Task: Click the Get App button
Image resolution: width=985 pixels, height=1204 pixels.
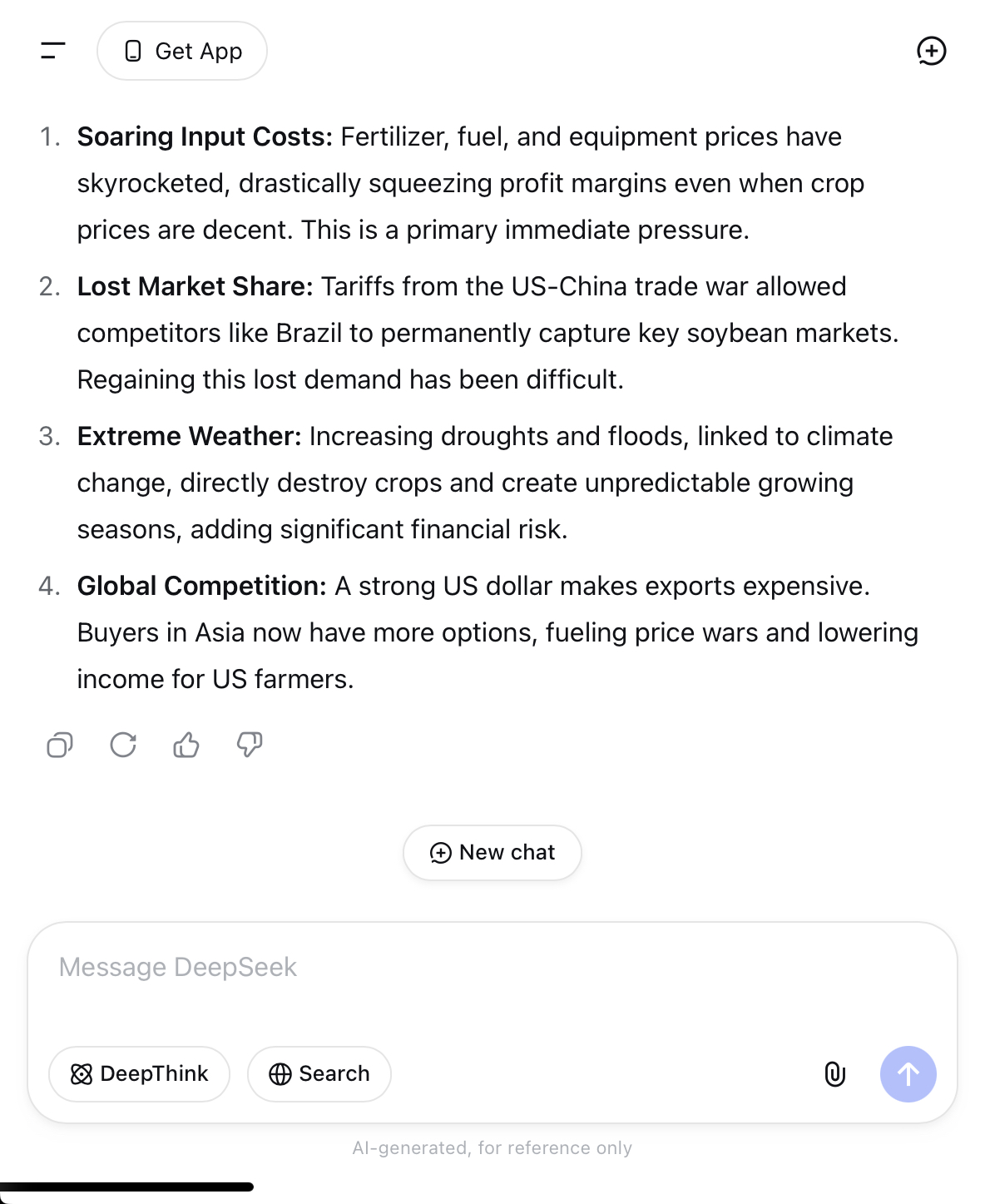Action: (182, 51)
